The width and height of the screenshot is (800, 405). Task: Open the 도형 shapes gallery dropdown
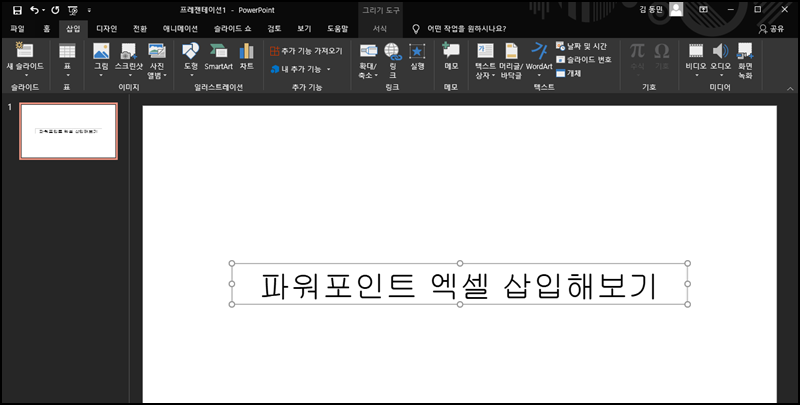click(x=190, y=75)
